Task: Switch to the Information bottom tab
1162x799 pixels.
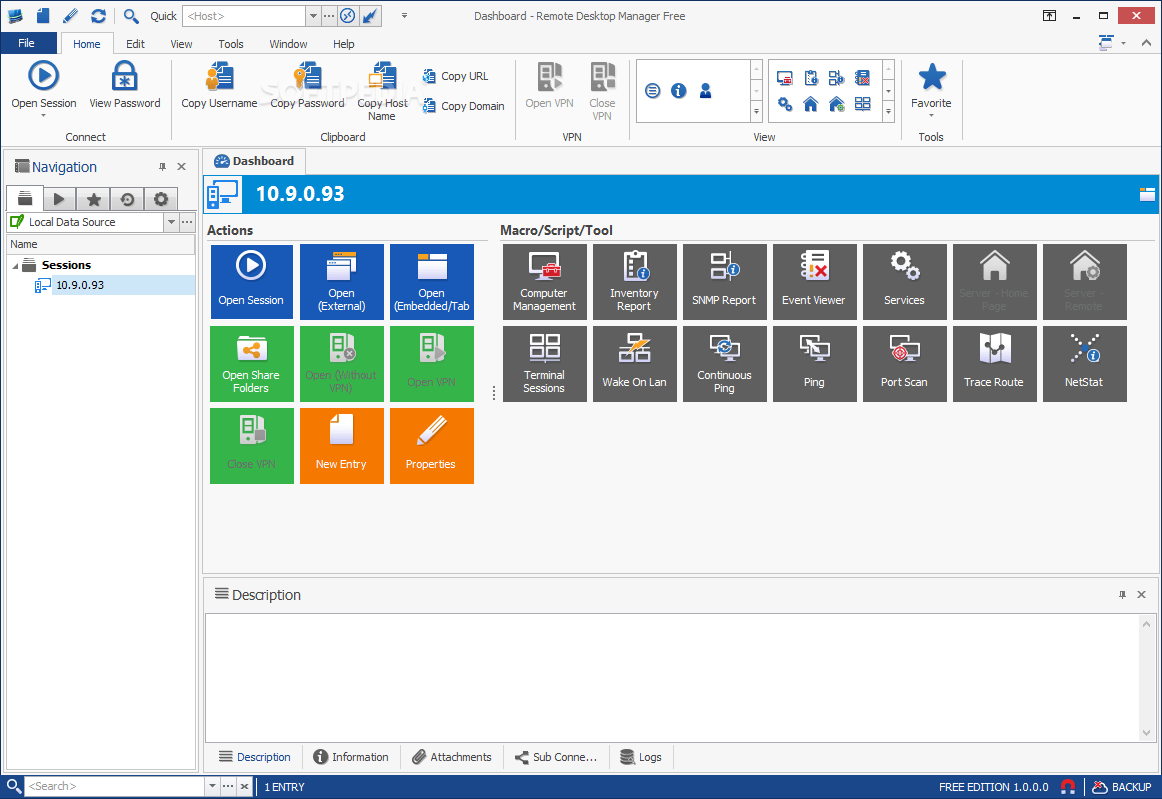Action: point(351,757)
